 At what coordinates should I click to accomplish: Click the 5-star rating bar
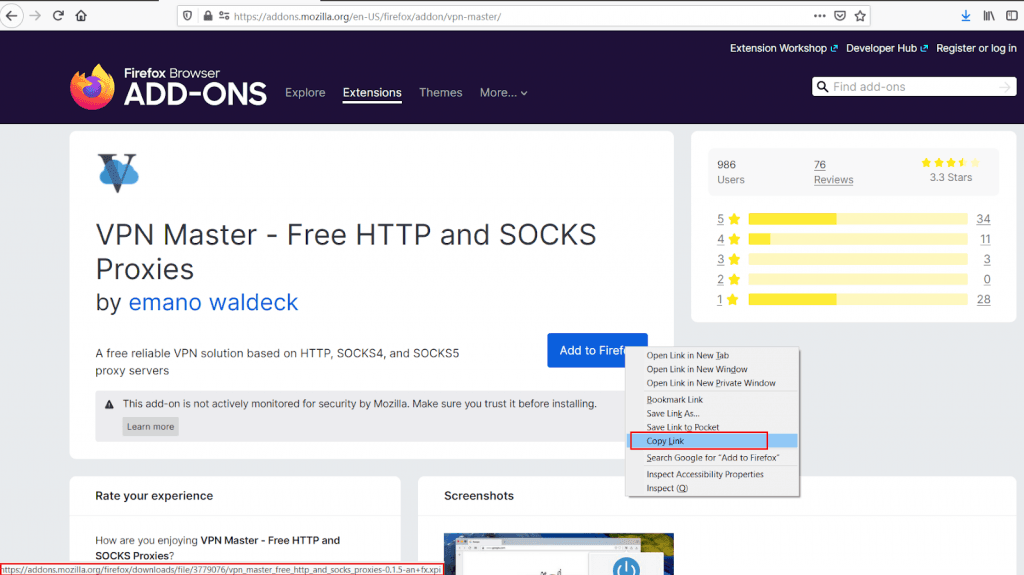tap(857, 219)
